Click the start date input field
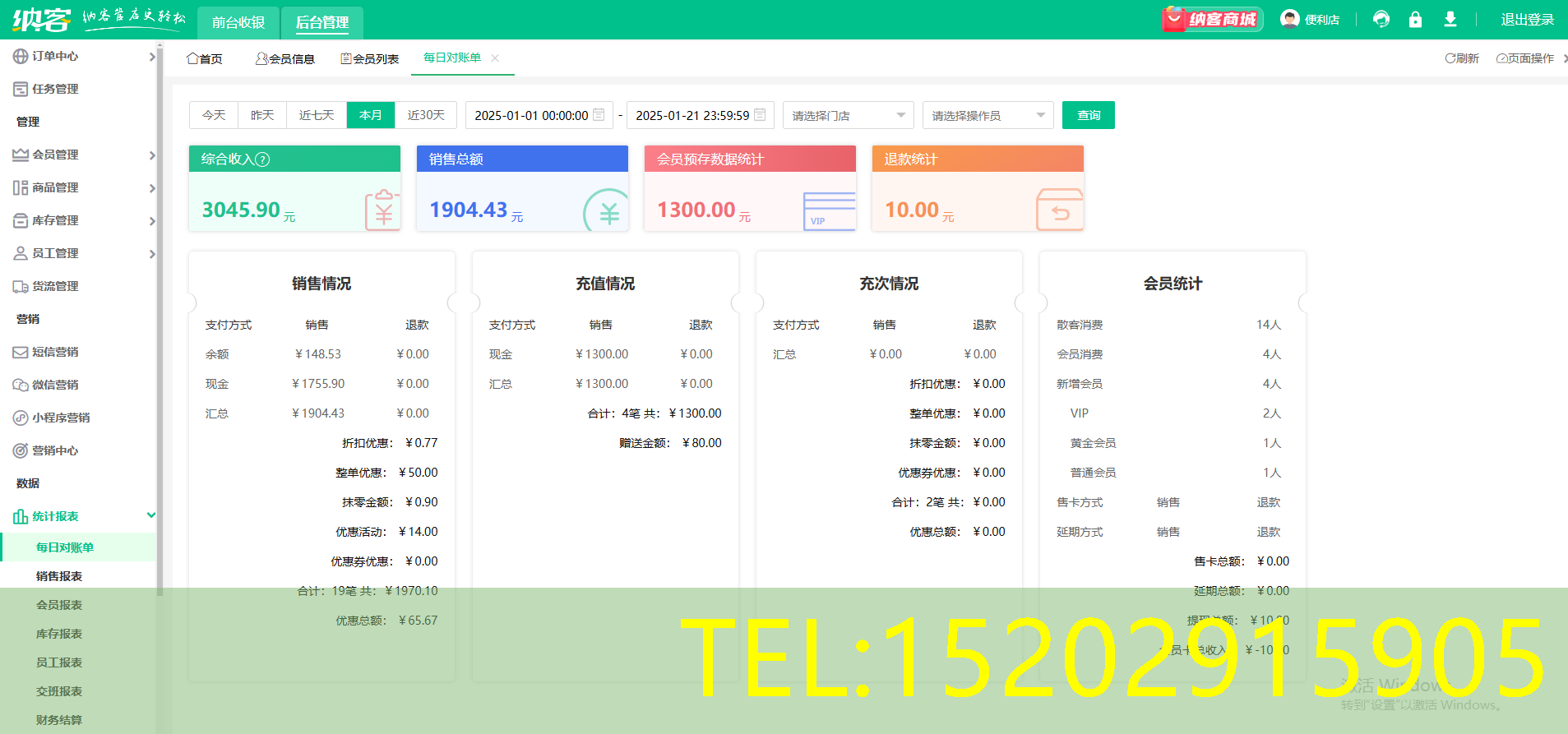The height and width of the screenshot is (734, 1568). click(x=539, y=115)
